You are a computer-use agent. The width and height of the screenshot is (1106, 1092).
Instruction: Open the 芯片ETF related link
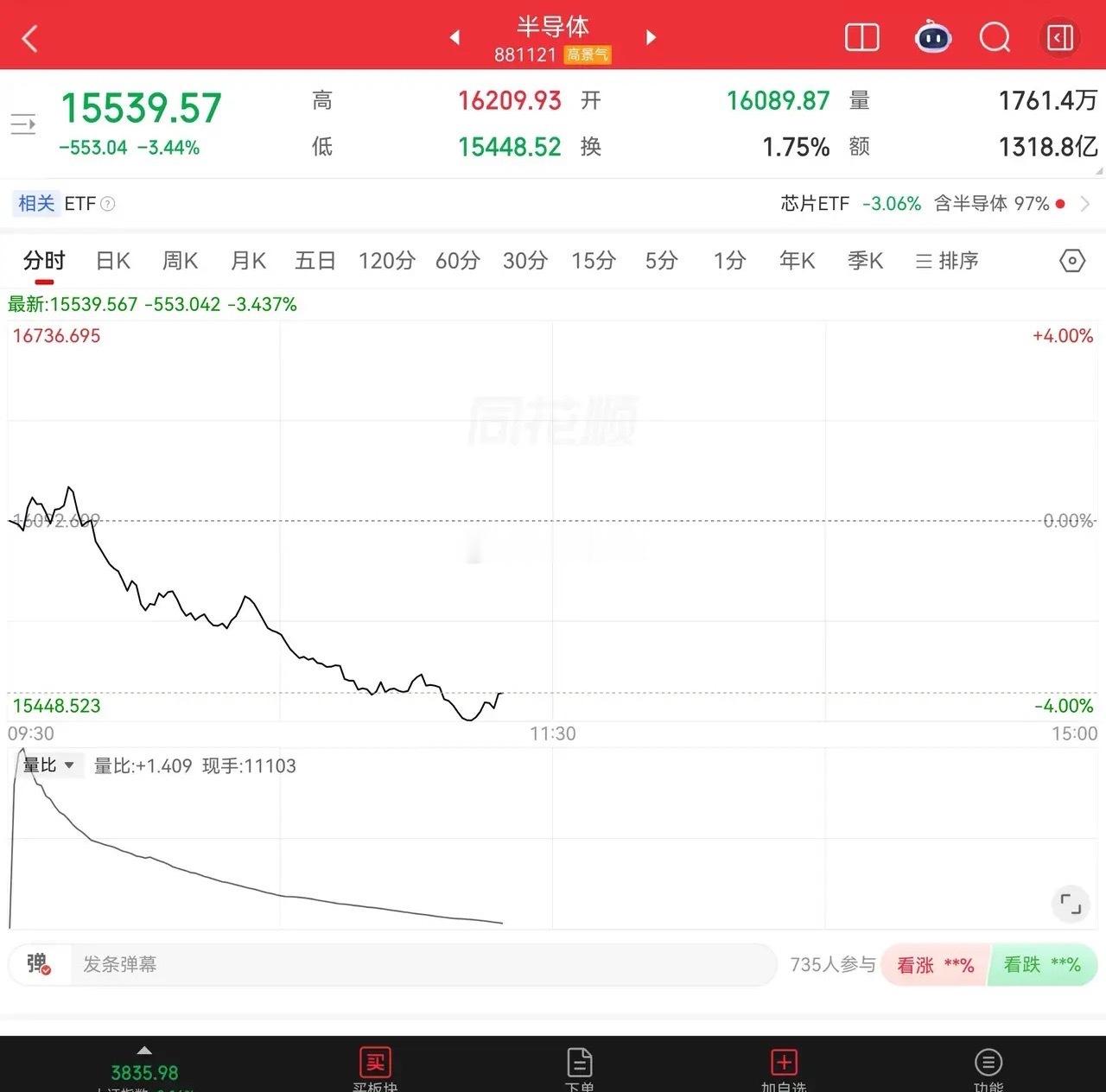coord(815,204)
